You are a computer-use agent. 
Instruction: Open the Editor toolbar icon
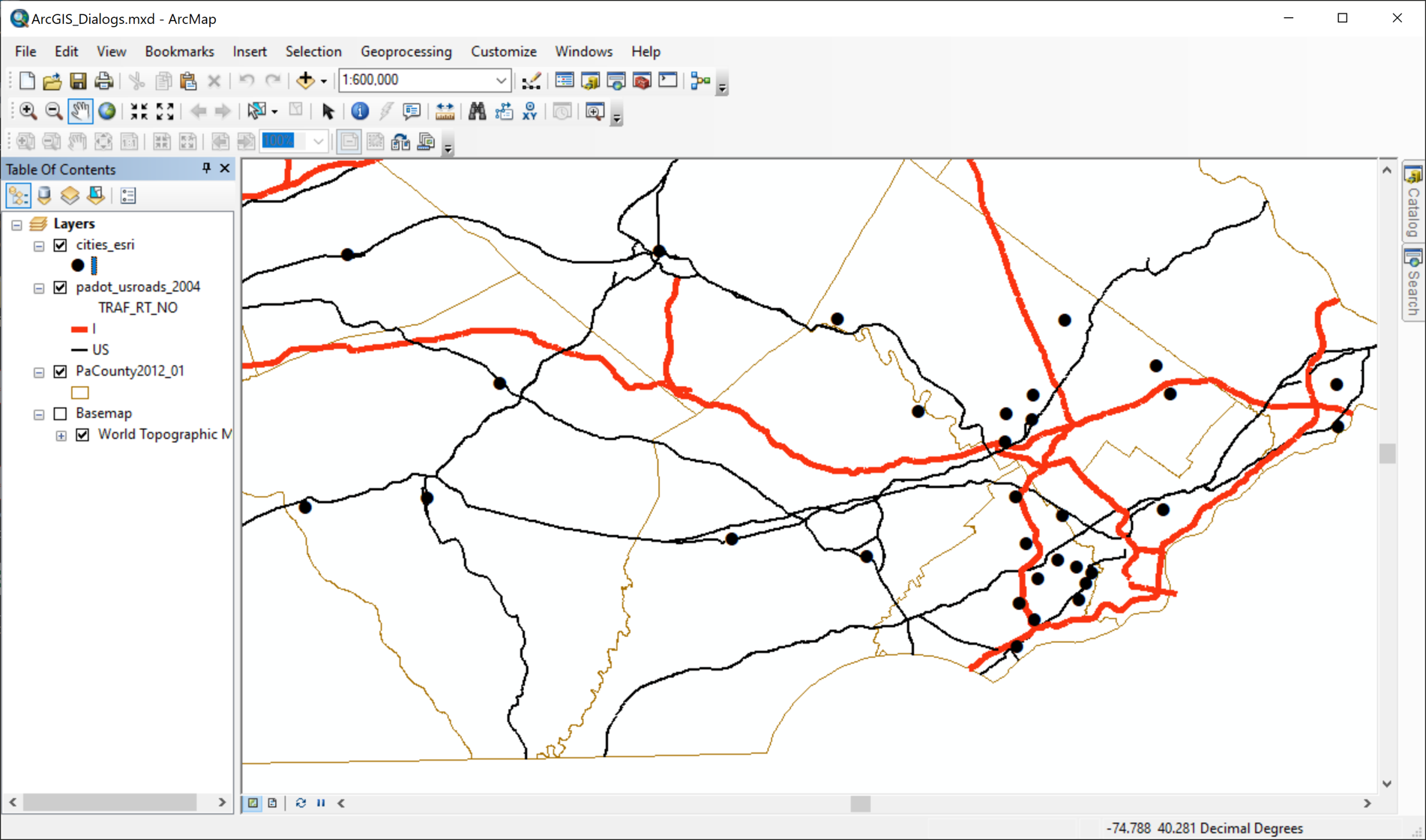(x=531, y=80)
